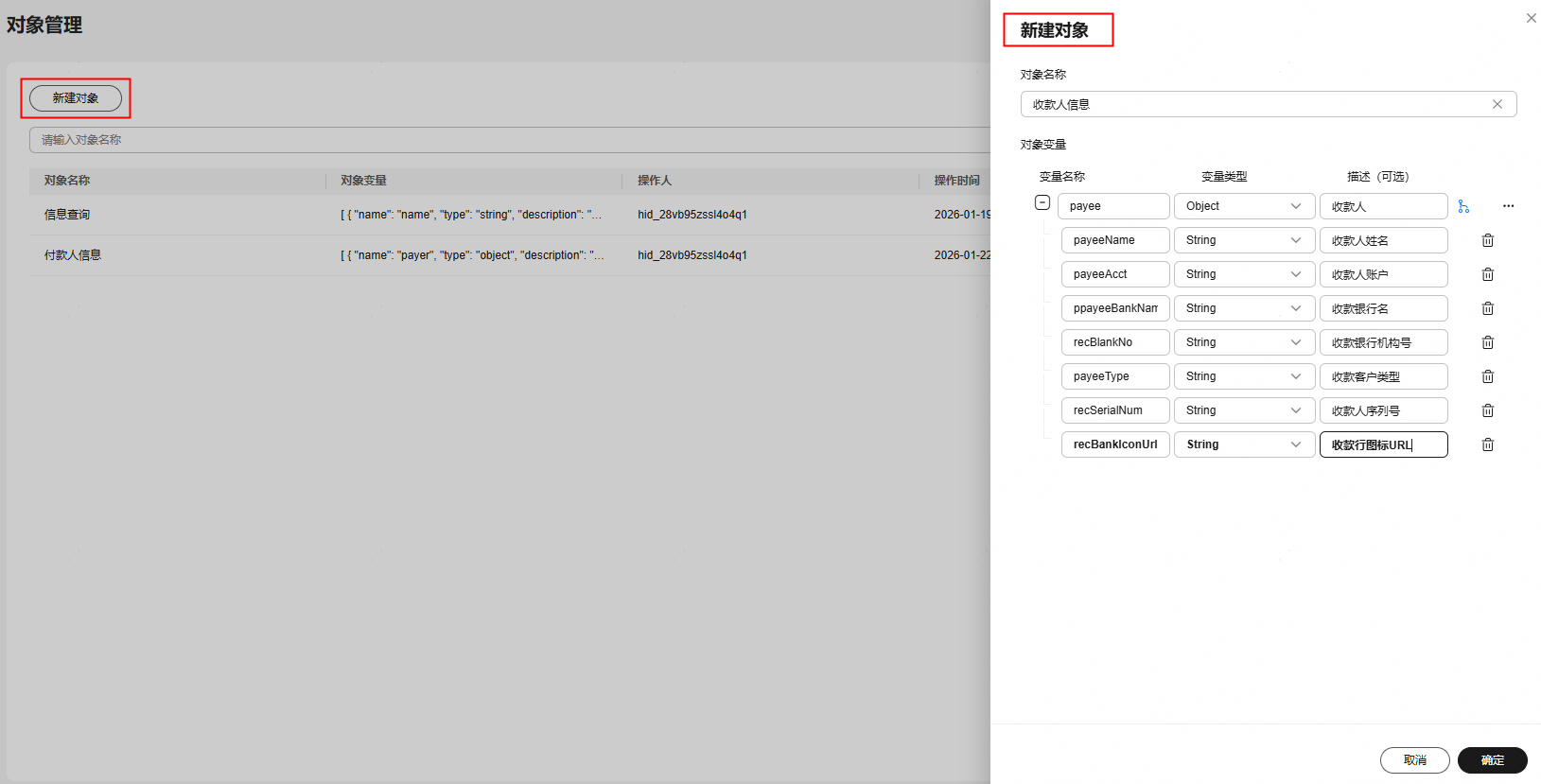Image resolution: width=1541 pixels, height=784 pixels.
Task: Open the Object type dropdown for payee
Action: (1244, 206)
